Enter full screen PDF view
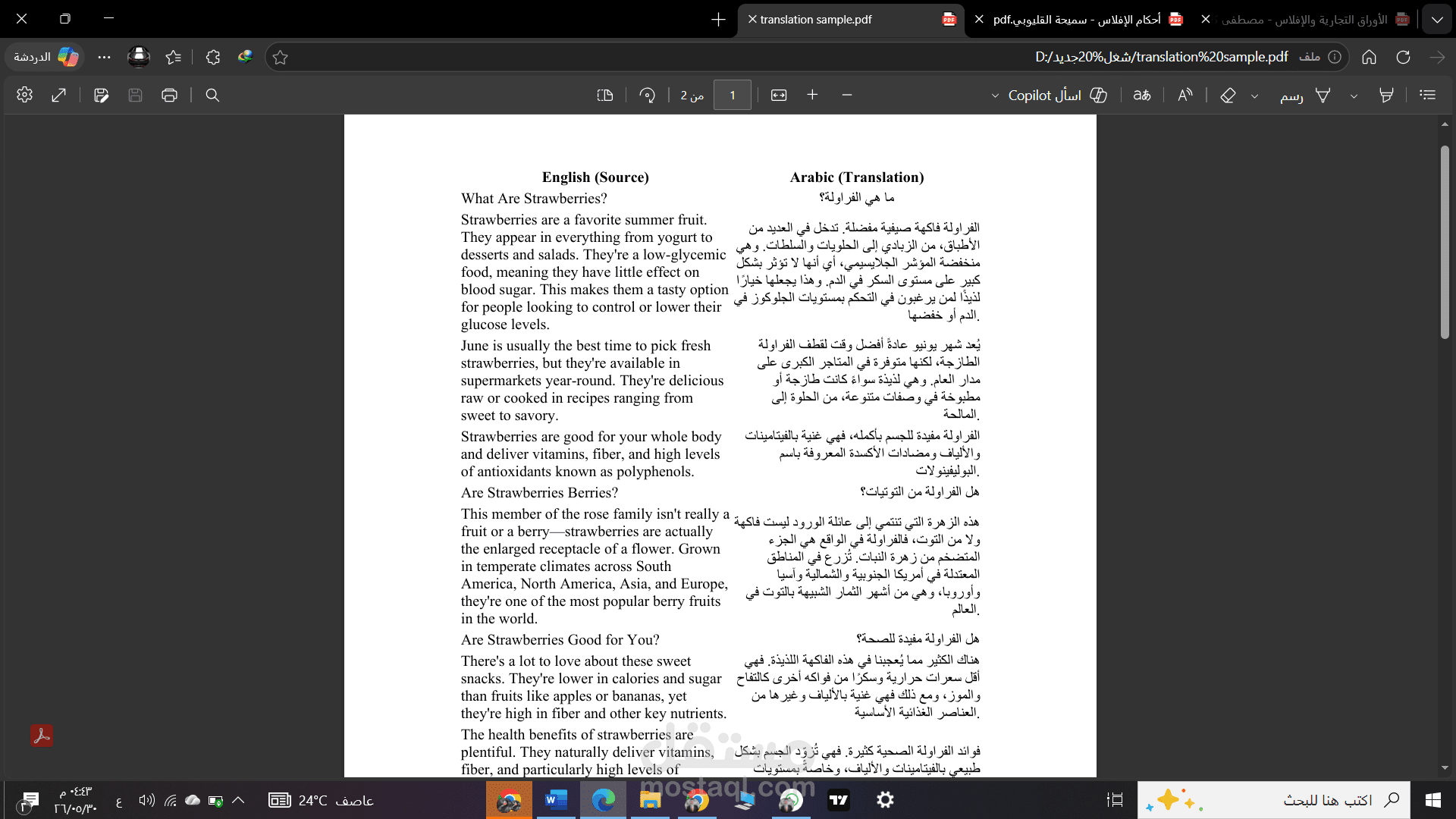1456x819 pixels. click(59, 95)
